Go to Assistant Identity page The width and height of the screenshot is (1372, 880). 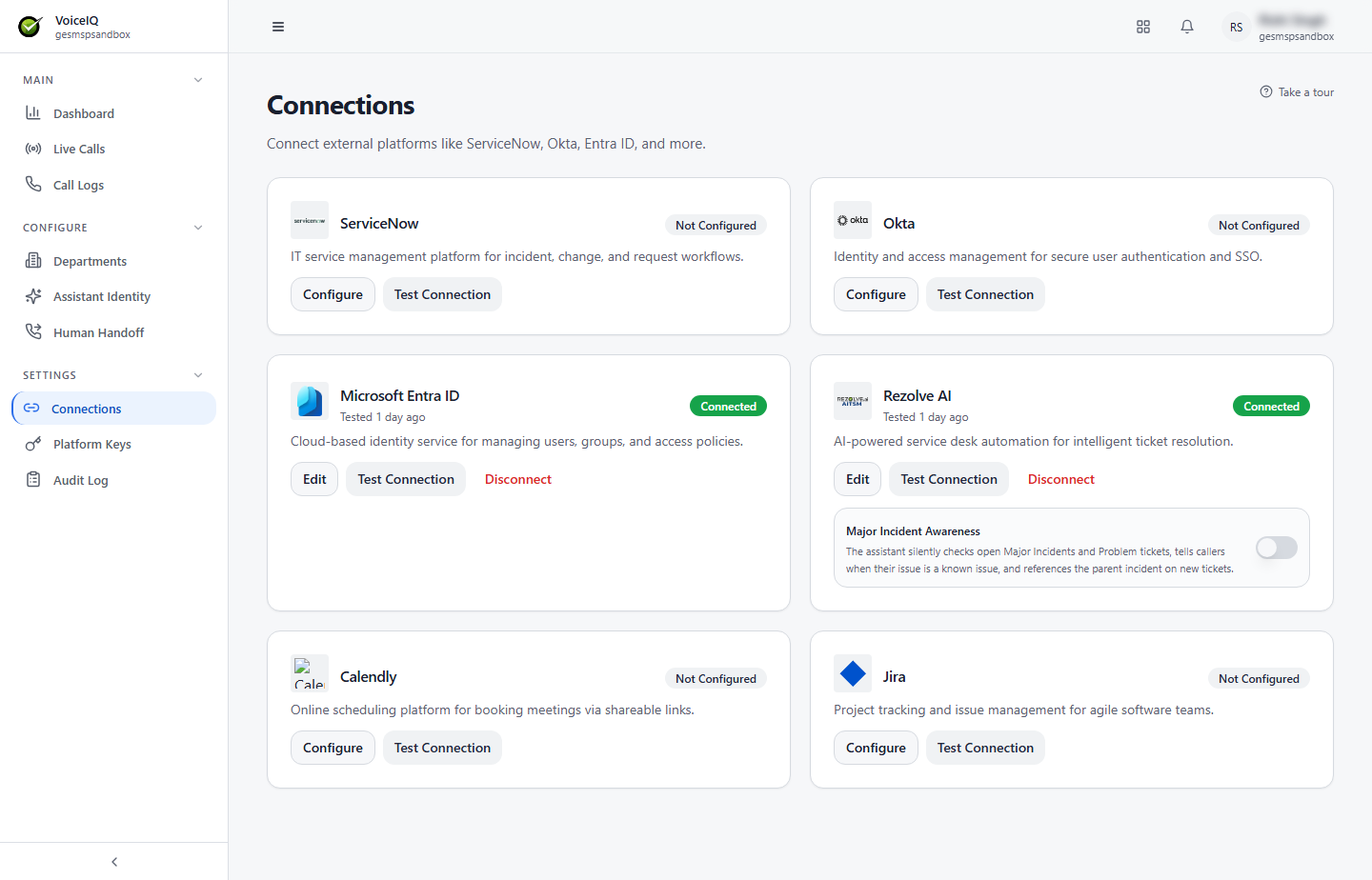click(114, 296)
